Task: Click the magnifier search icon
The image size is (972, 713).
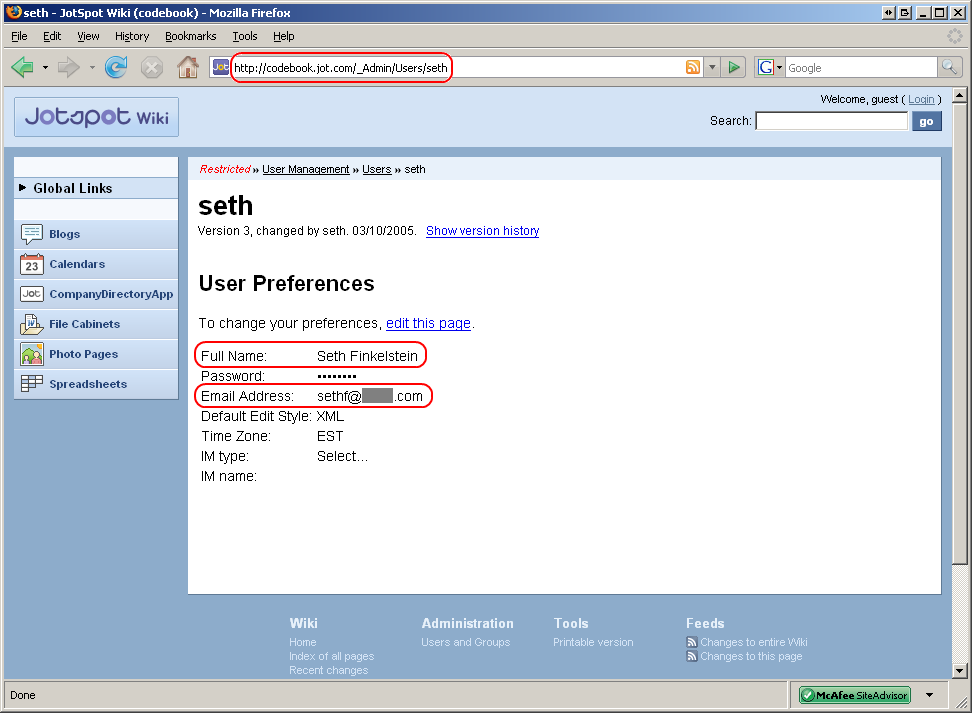Action: pyautogui.click(x=949, y=67)
